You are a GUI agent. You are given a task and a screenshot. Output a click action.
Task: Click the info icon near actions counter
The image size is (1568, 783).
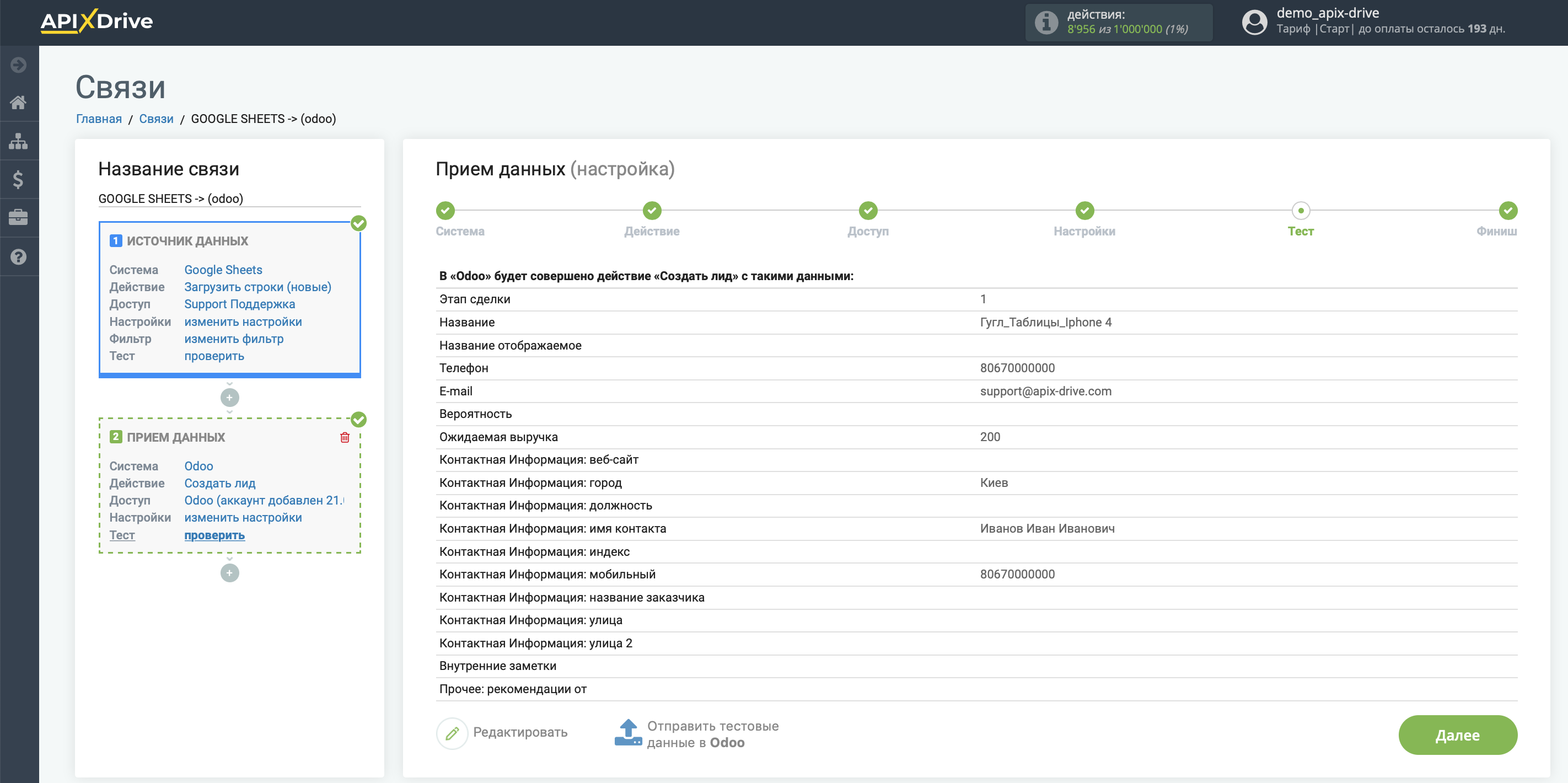(1046, 22)
